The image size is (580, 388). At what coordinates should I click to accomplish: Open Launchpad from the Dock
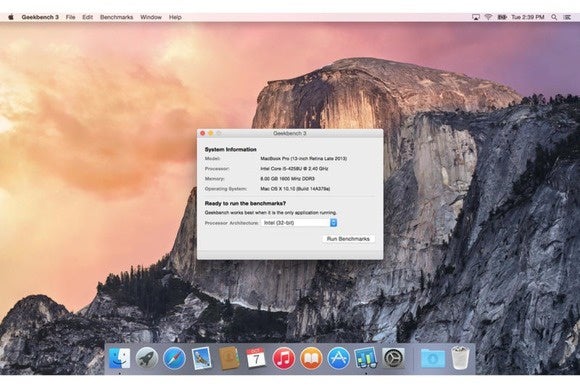(x=147, y=358)
